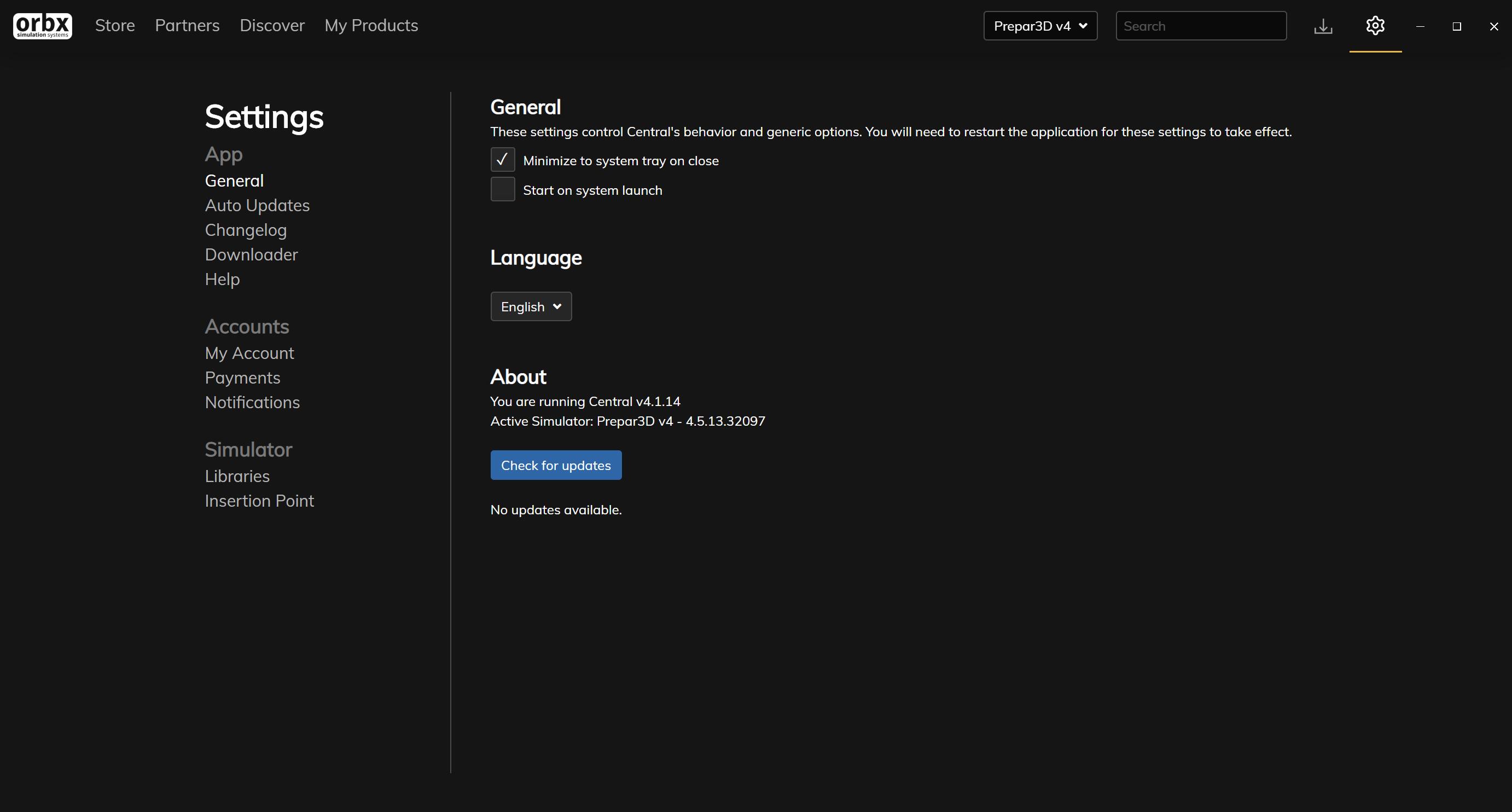Click the No updates available message
Viewport: 1512px width, 812px height.
click(x=556, y=509)
